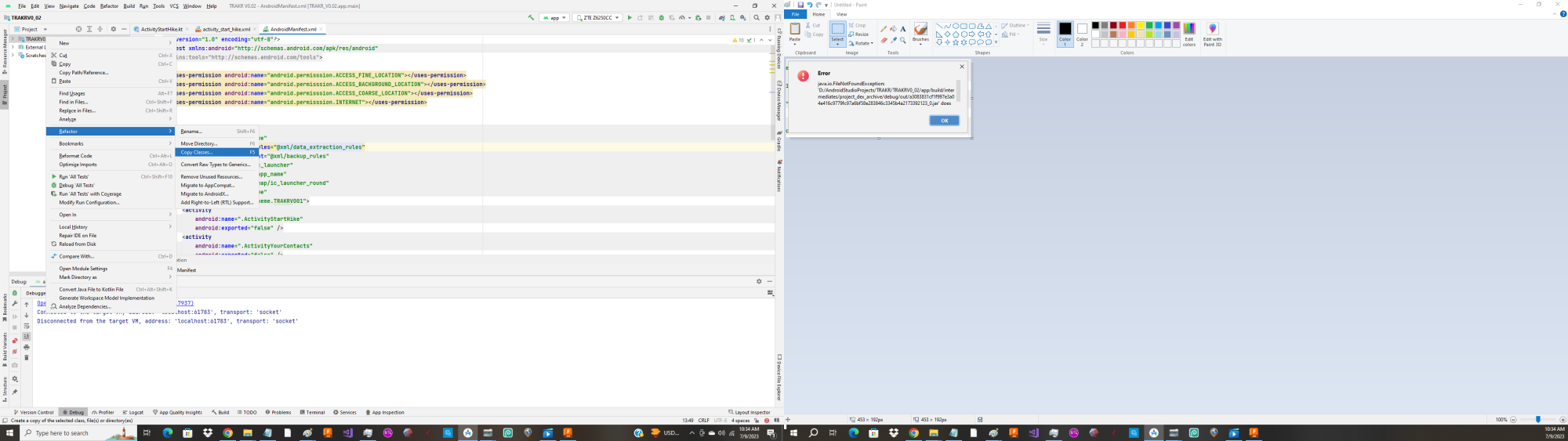Click Crop button in Paint
Image resolution: width=1568 pixels, height=441 pixels.
pyautogui.click(x=858, y=25)
